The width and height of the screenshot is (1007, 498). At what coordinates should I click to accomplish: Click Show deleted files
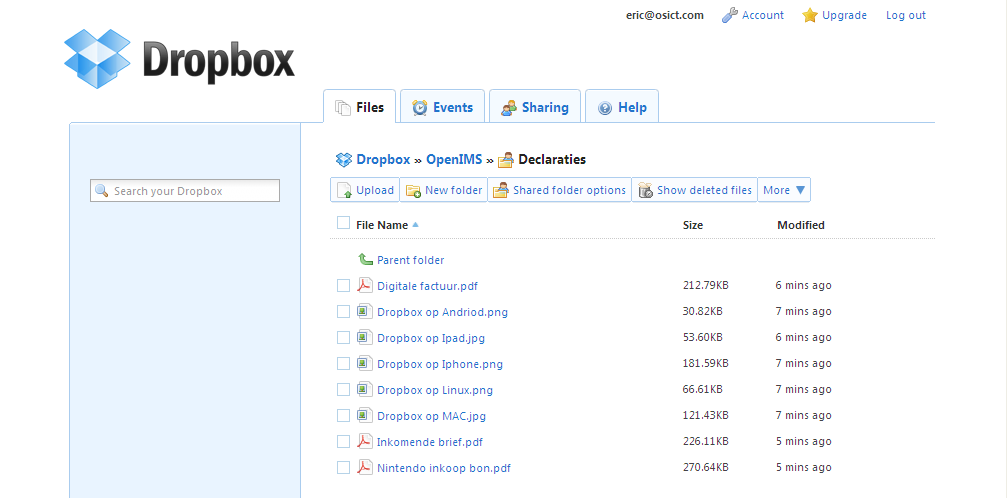[x=695, y=190]
